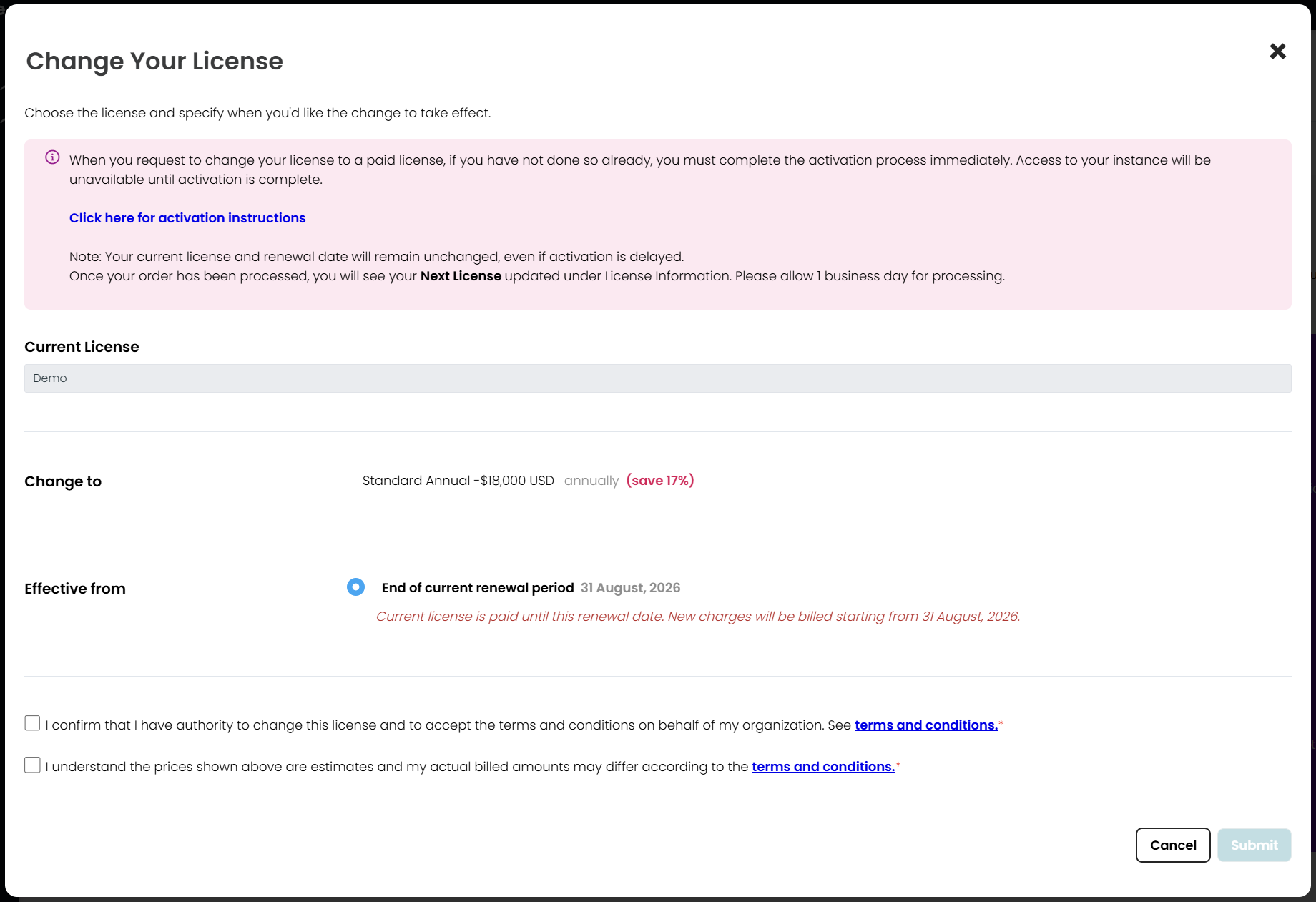Click the Current License heading
This screenshot has height=902, width=1316.
coord(82,347)
